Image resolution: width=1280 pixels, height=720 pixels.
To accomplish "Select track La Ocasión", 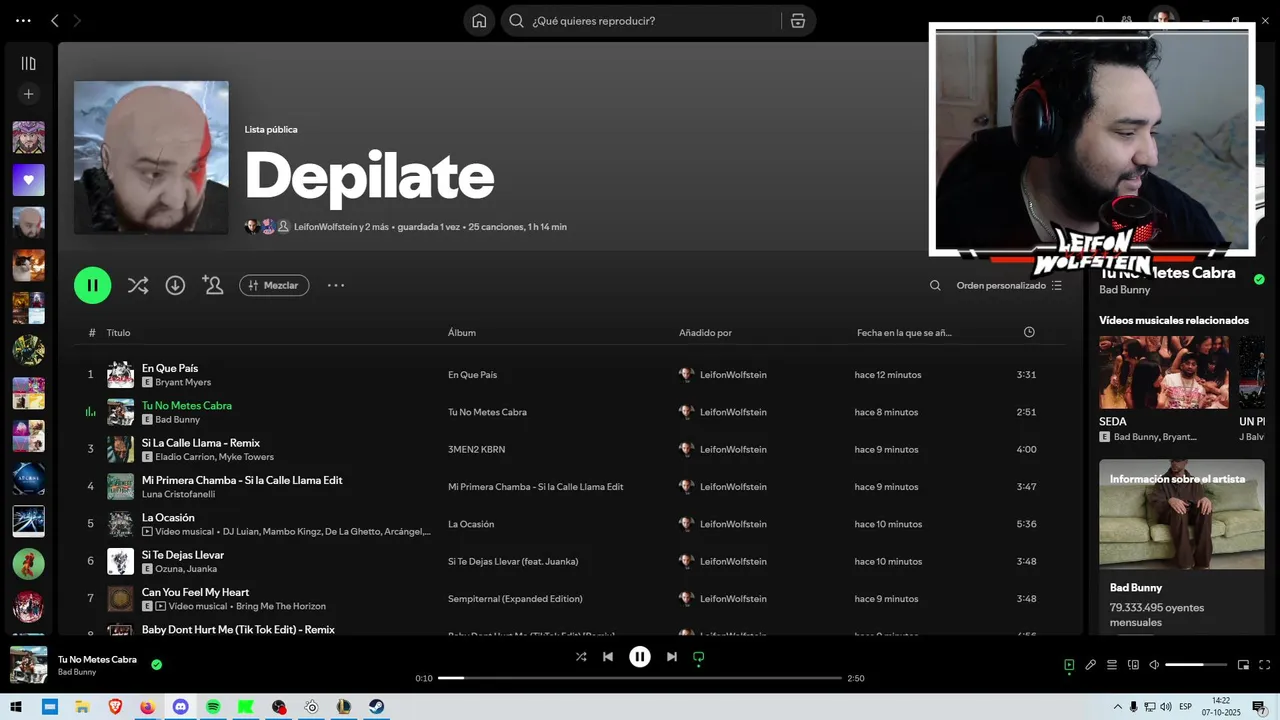I will tap(168, 517).
